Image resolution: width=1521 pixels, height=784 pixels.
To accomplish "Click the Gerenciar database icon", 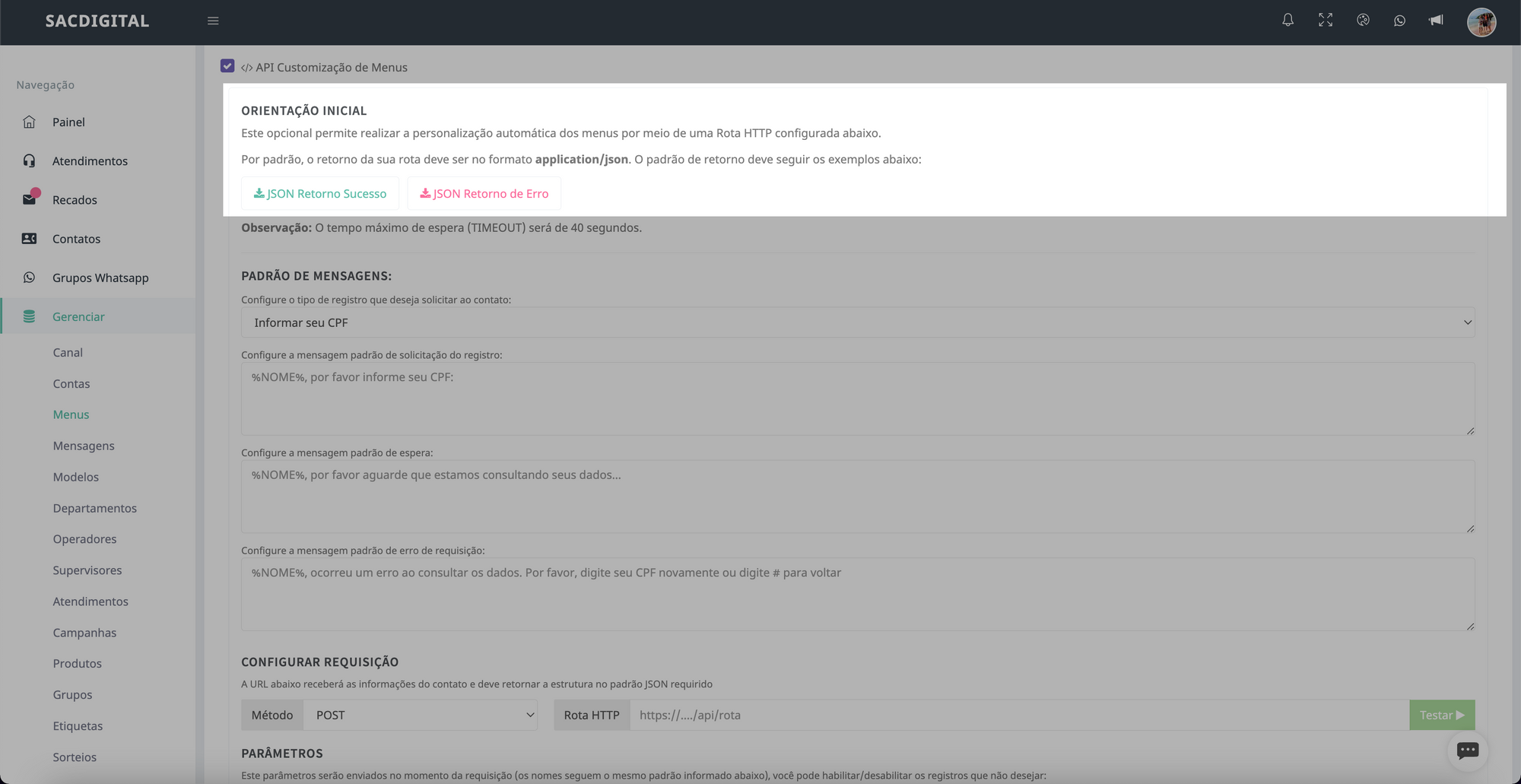I will pos(29,316).
